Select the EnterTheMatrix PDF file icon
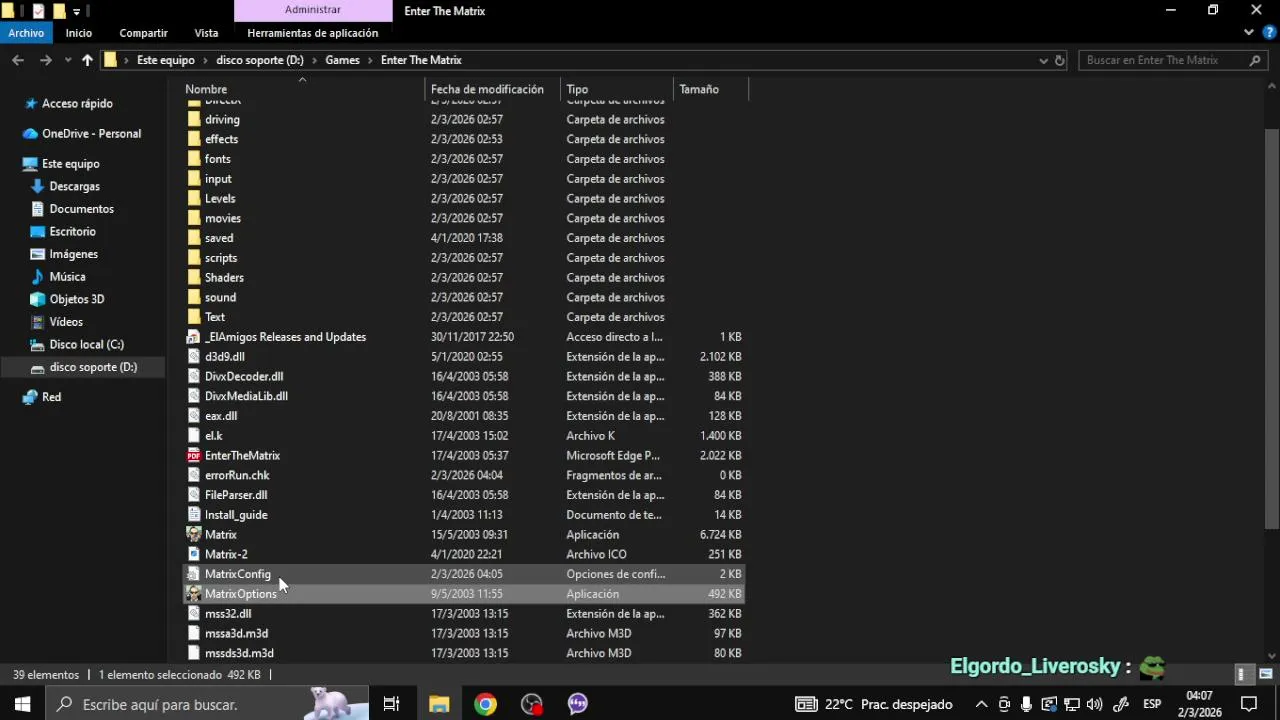Screen dimensions: 1280x720 click(x=194, y=456)
